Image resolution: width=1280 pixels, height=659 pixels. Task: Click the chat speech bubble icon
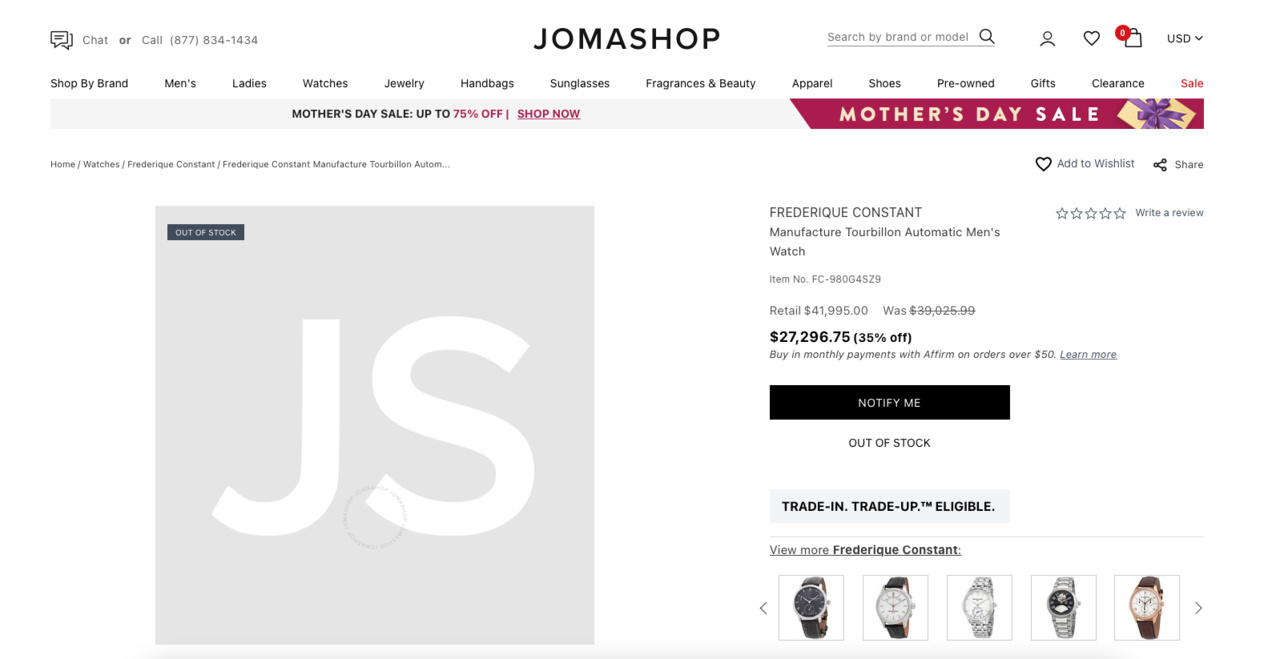coord(61,40)
